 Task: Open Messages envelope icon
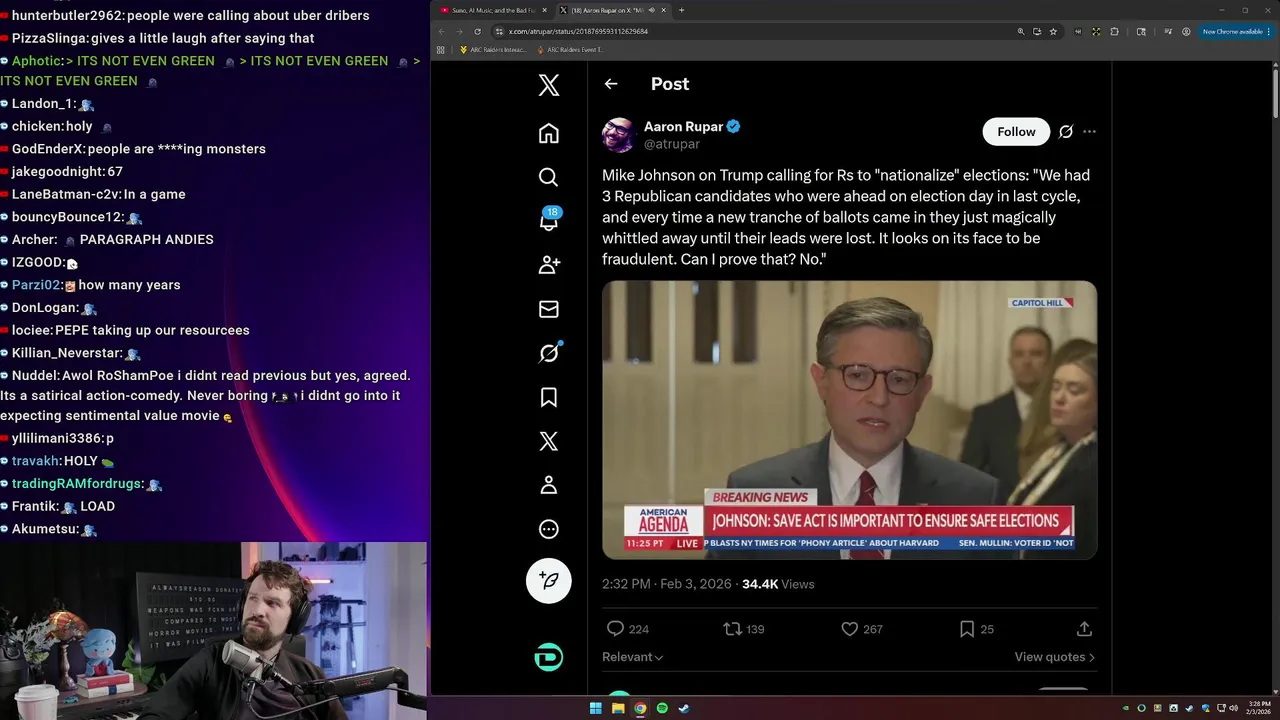pyautogui.click(x=549, y=309)
